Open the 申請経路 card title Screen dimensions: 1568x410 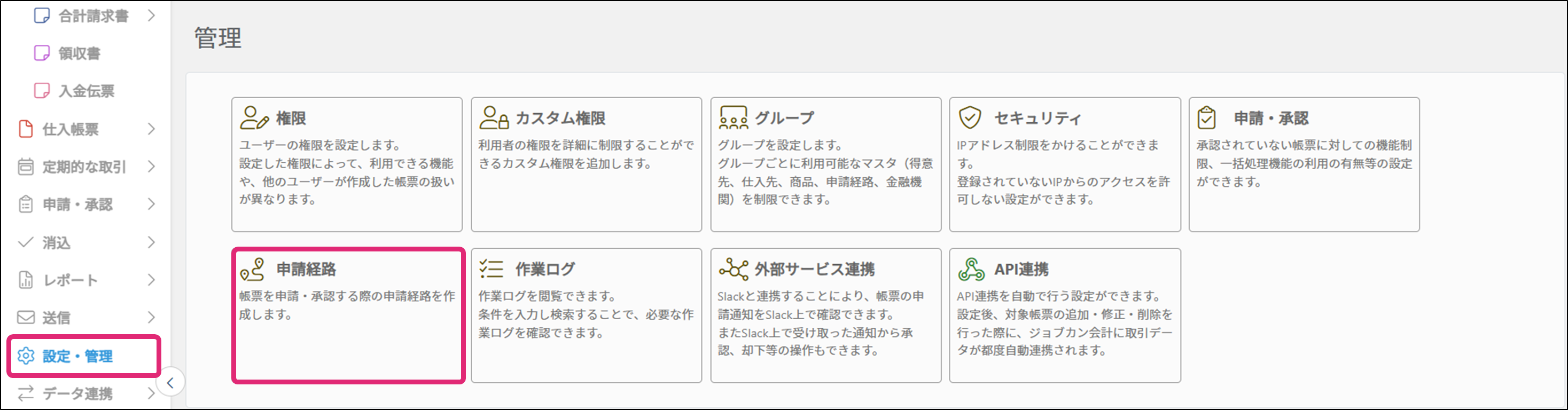coord(306,269)
